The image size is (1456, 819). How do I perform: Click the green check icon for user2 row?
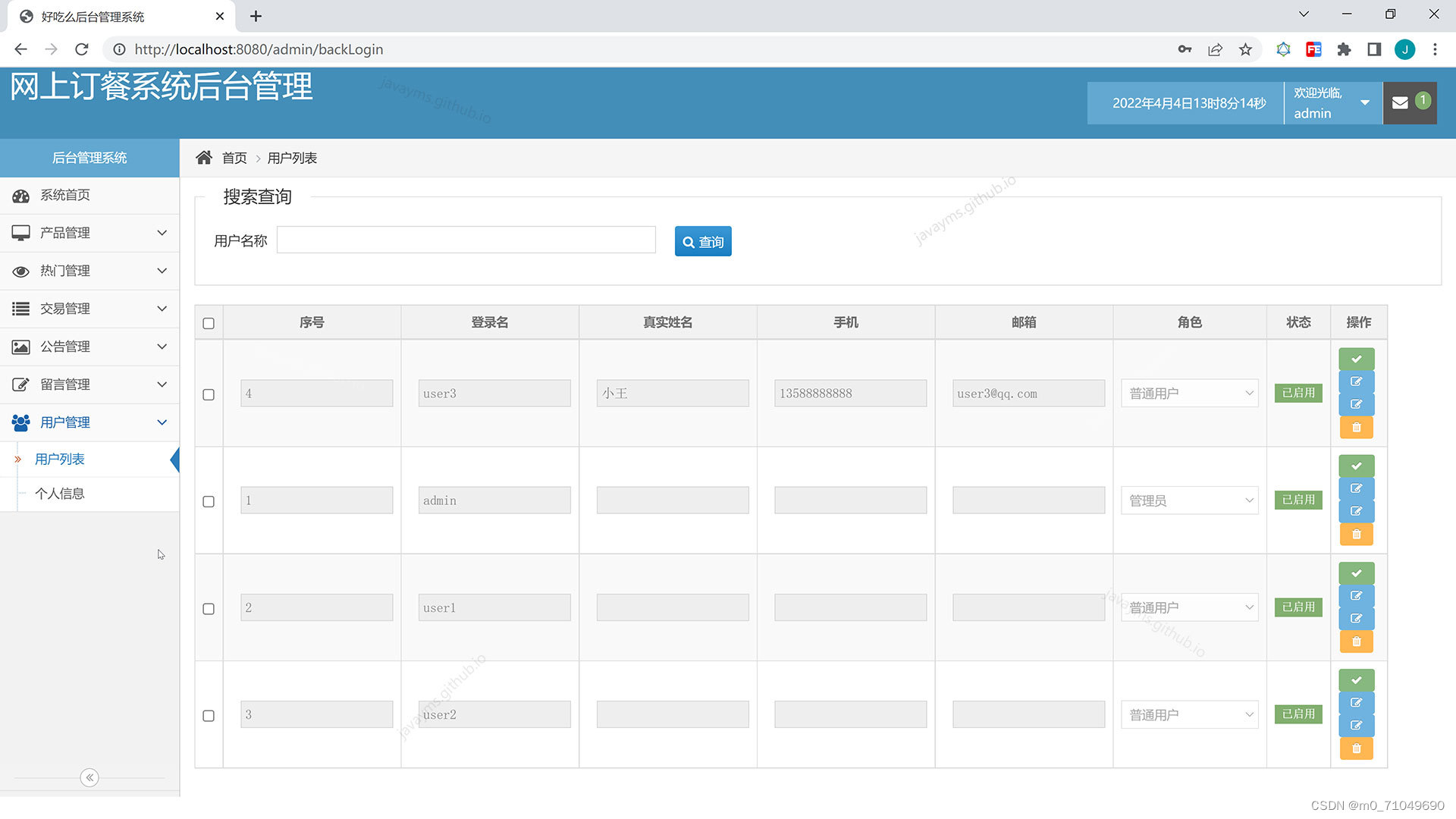click(x=1356, y=680)
